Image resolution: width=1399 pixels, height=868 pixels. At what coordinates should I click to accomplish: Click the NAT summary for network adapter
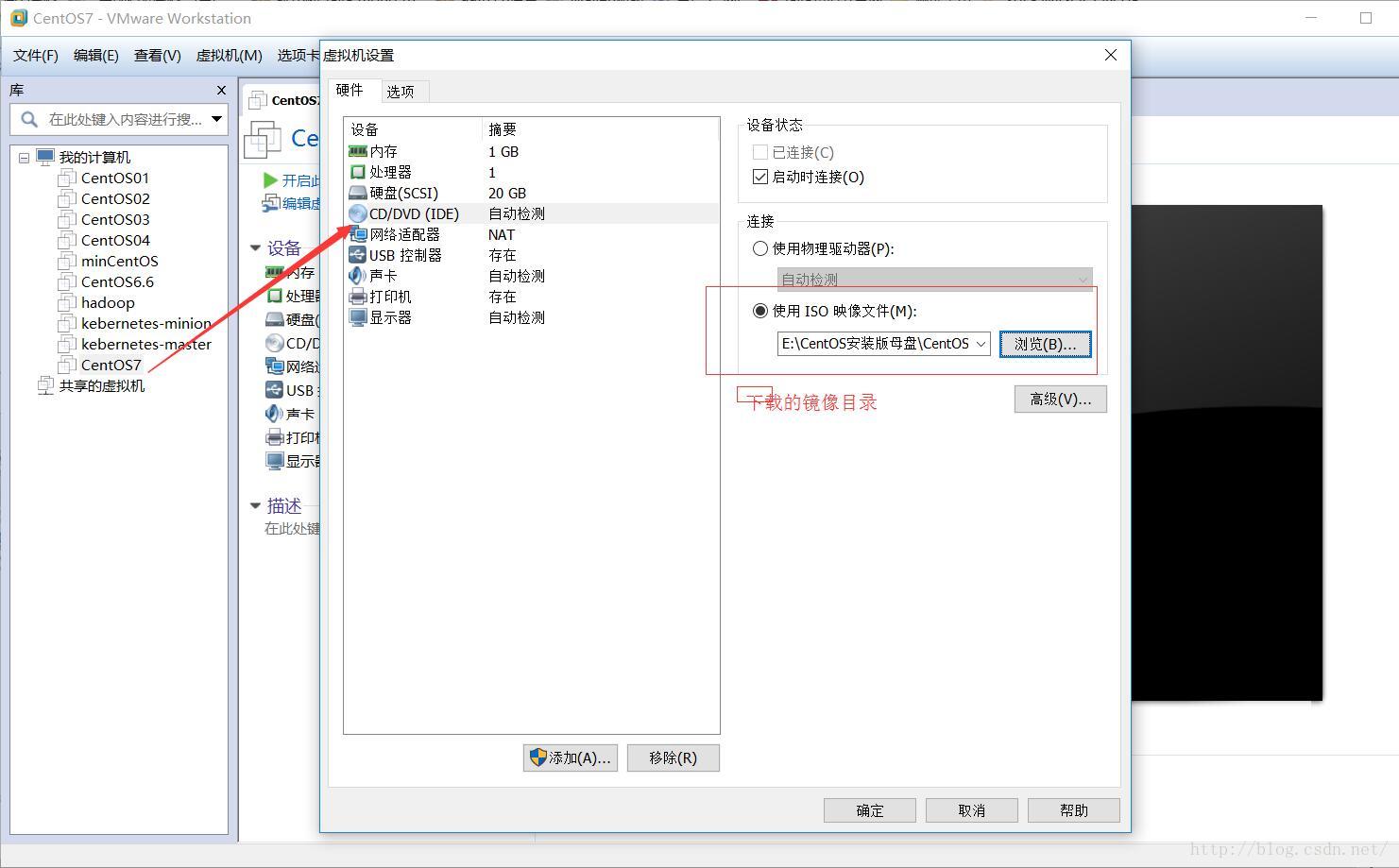(502, 234)
